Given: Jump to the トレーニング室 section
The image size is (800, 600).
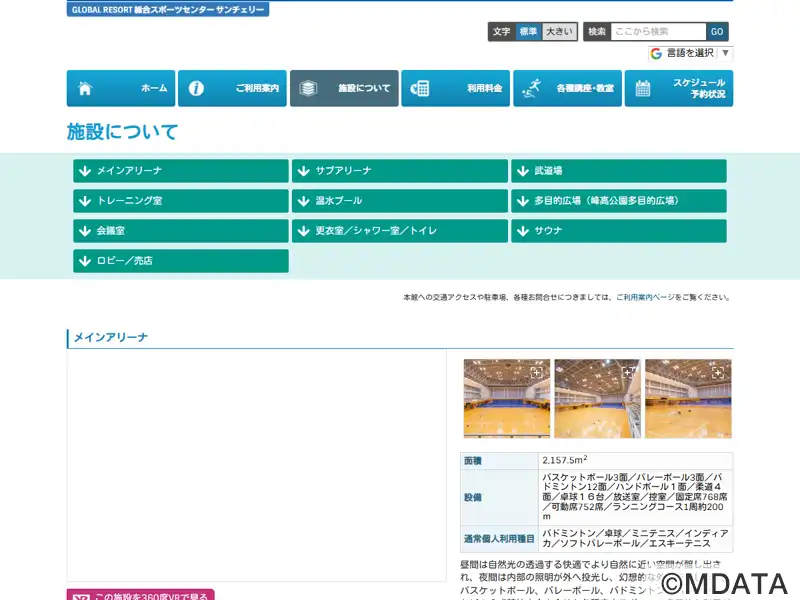Looking at the screenshot, I should [181, 201].
